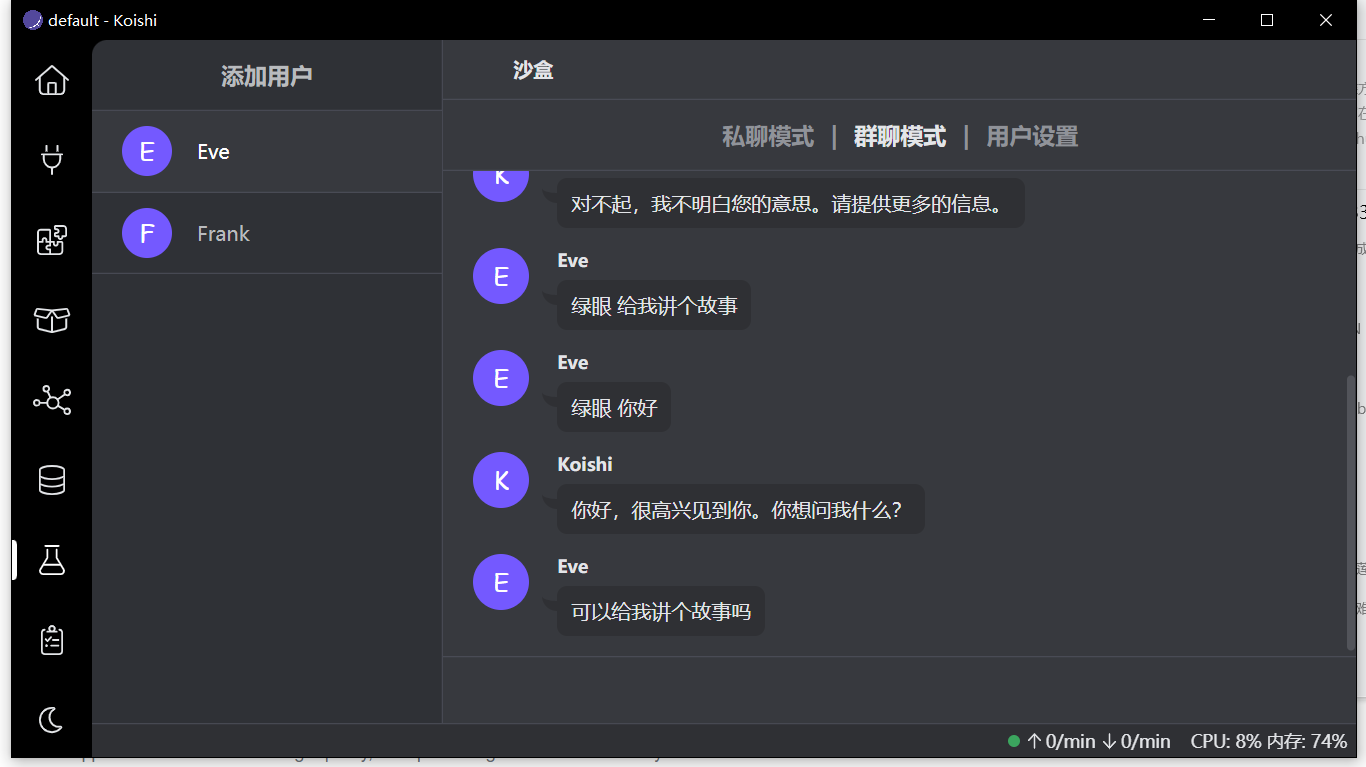Click the Koishi app logo in title bar
This screenshot has height=767, width=1366.
point(33,20)
